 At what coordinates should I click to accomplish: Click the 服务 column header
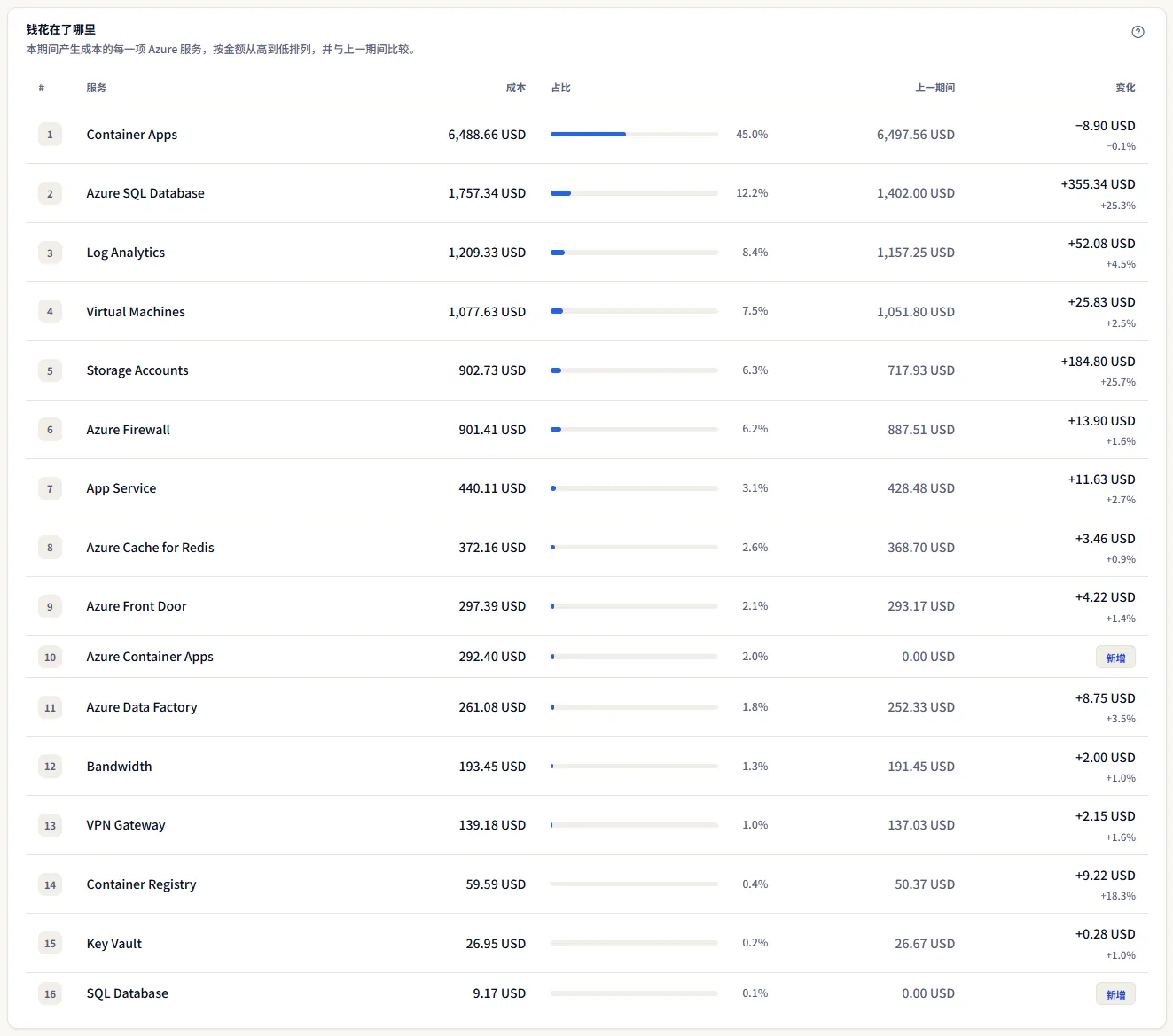click(96, 88)
